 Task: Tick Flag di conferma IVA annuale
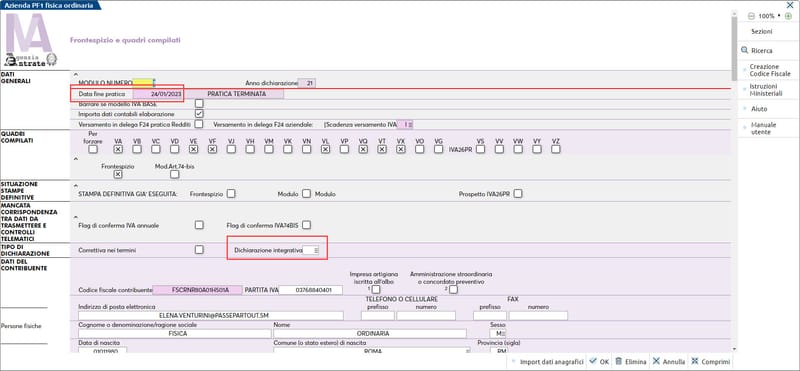[x=199, y=225]
